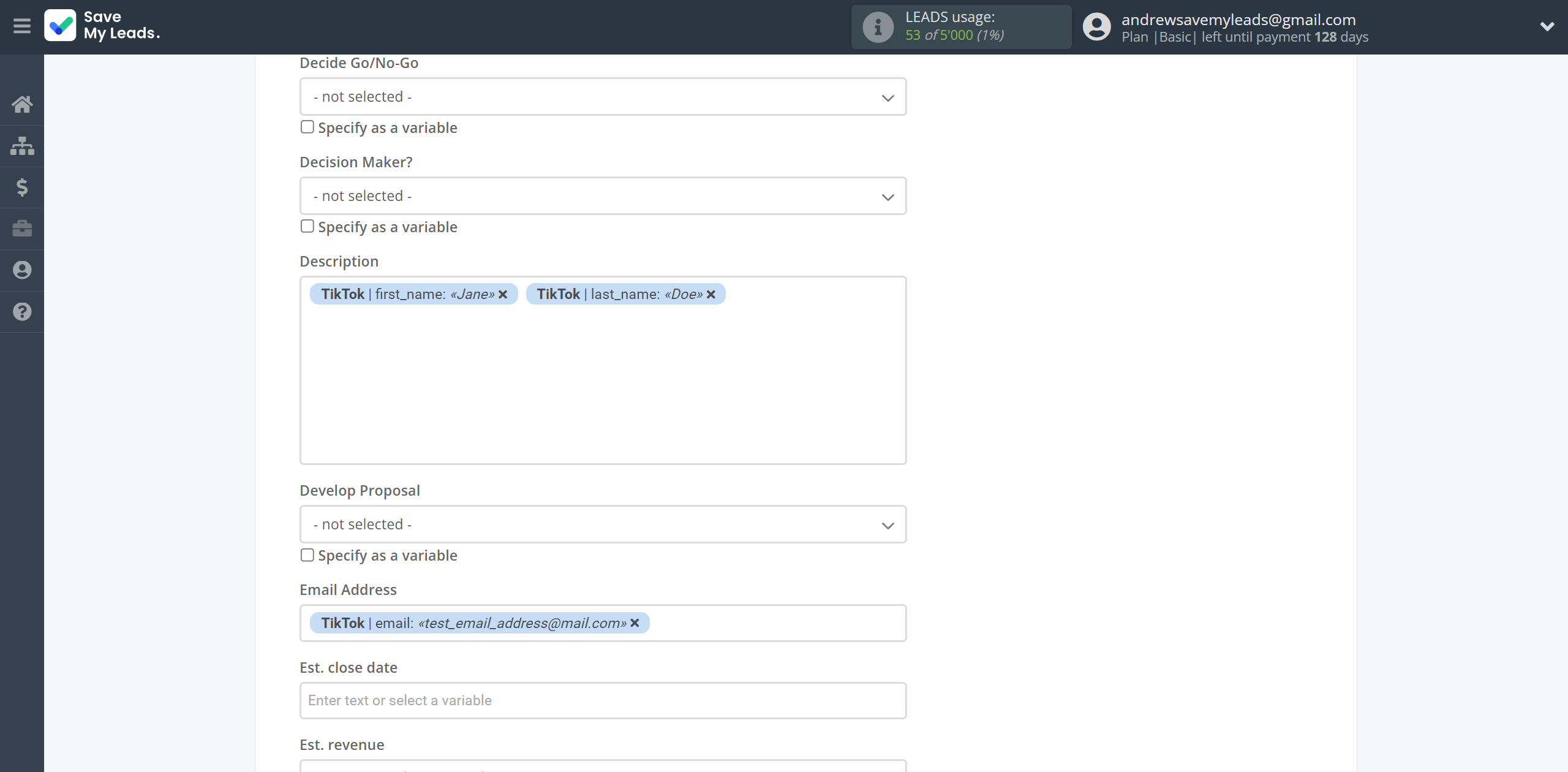Toggle Specify as a variable for Develop Proposal
This screenshot has height=772, width=1568.
[306, 554]
